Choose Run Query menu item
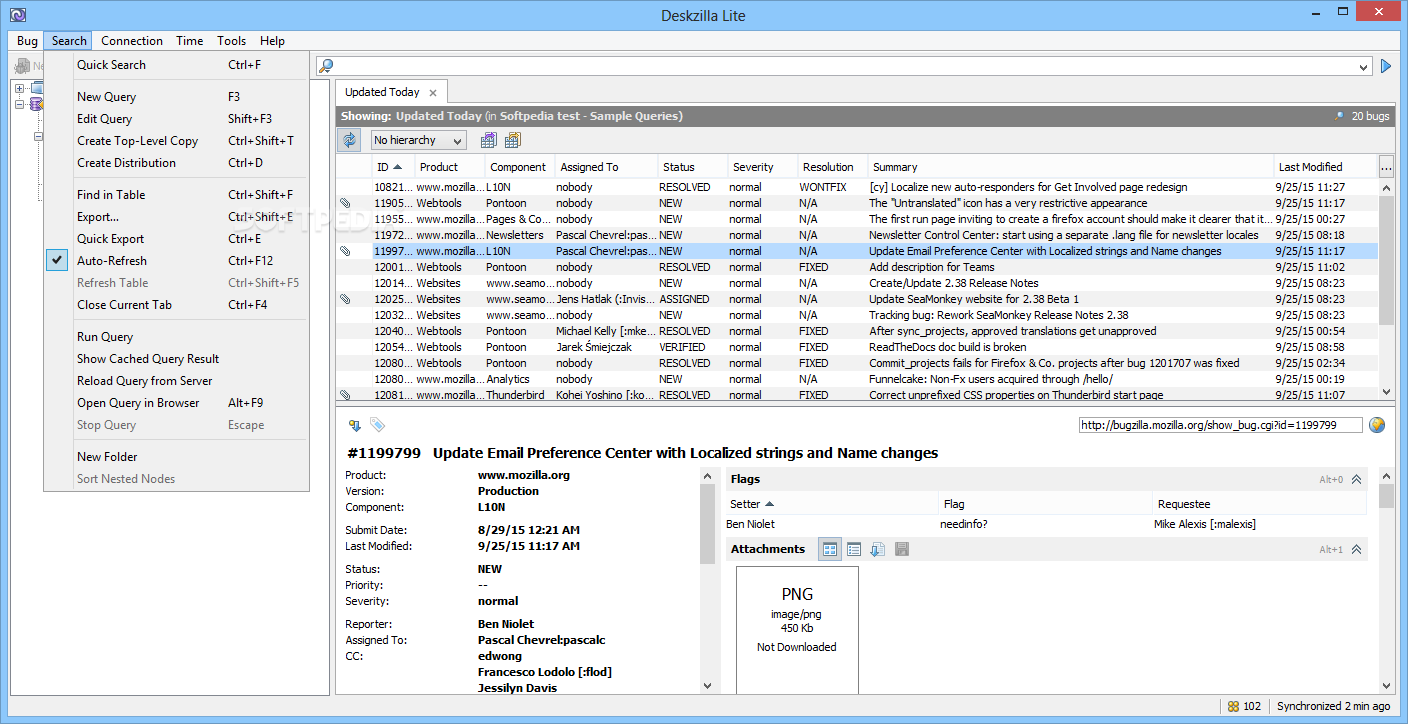This screenshot has width=1408, height=724. point(175,337)
